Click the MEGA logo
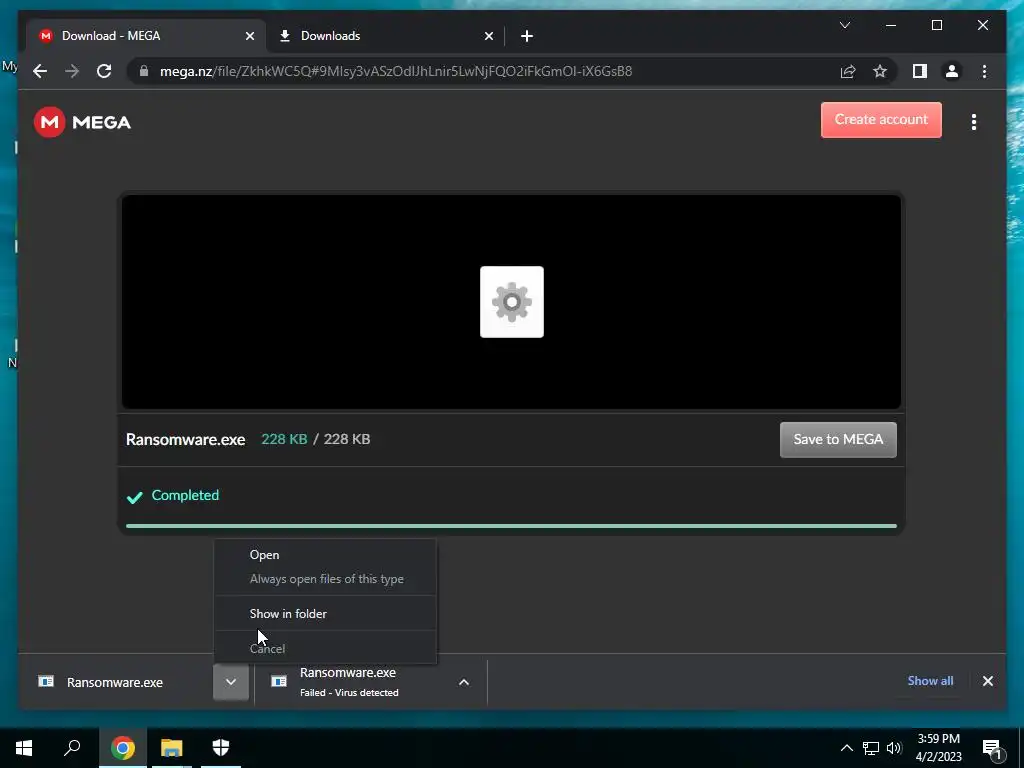The image size is (1024, 768). coord(82,122)
